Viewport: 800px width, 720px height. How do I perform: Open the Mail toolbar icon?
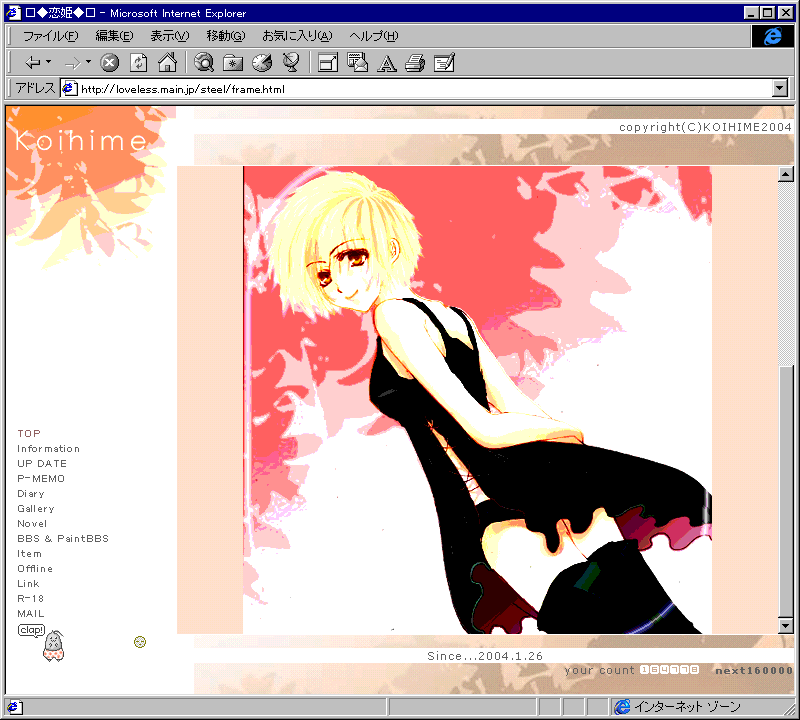pos(357,63)
